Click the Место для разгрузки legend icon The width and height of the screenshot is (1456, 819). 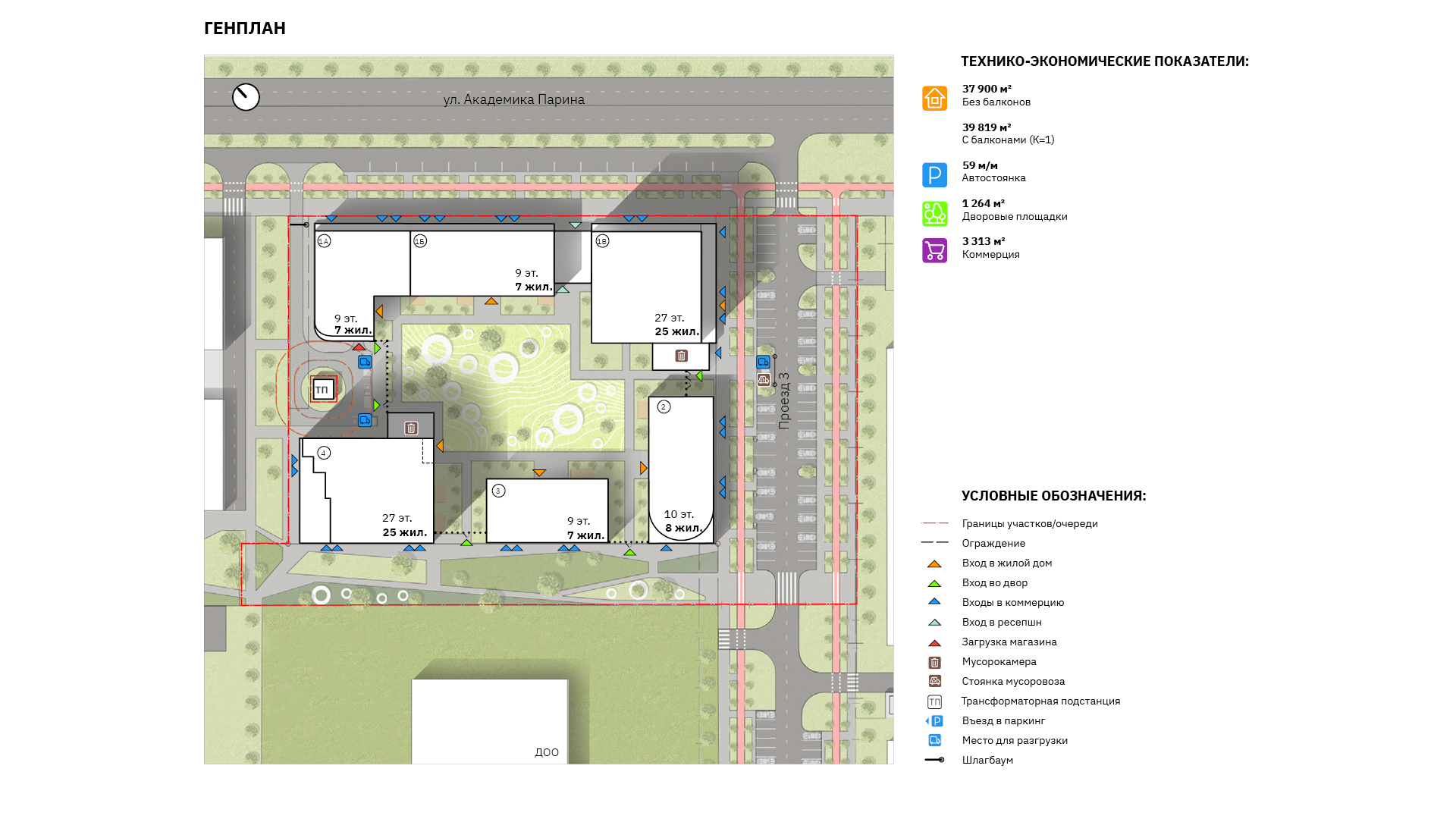934,741
